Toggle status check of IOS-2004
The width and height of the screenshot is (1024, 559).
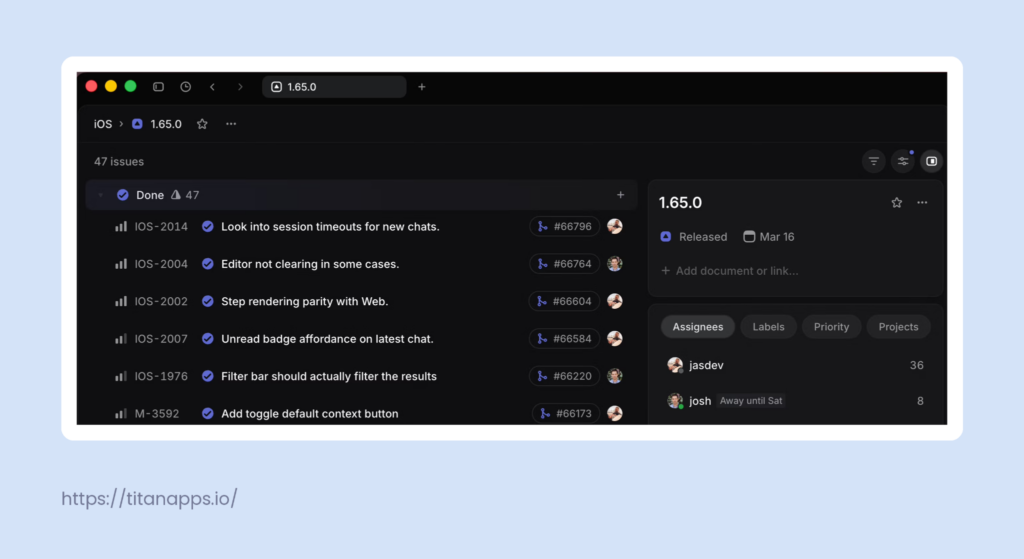tap(208, 264)
